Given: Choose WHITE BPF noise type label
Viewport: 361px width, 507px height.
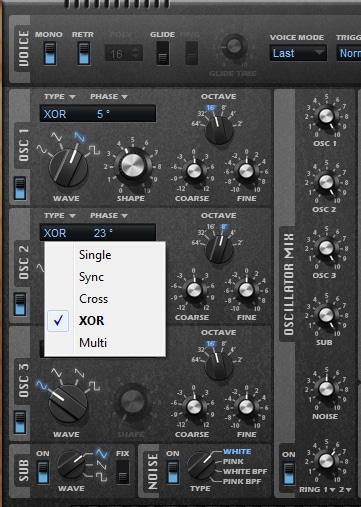Looking at the screenshot, I should coord(245,472).
